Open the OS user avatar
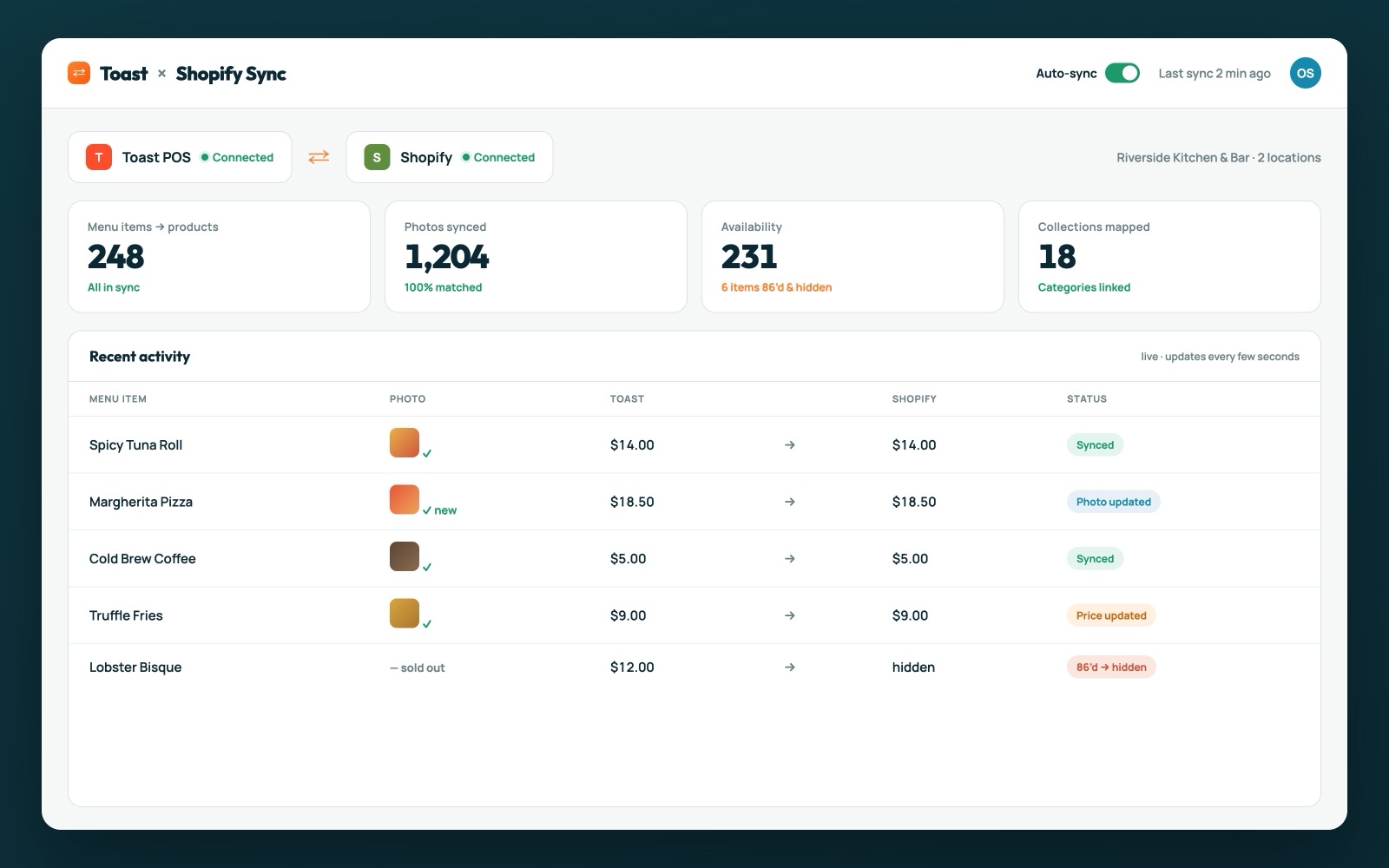 tap(1305, 73)
